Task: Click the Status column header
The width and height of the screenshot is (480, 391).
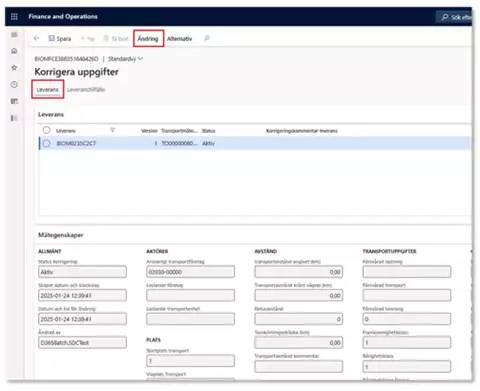Action: pyautogui.click(x=208, y=131)
